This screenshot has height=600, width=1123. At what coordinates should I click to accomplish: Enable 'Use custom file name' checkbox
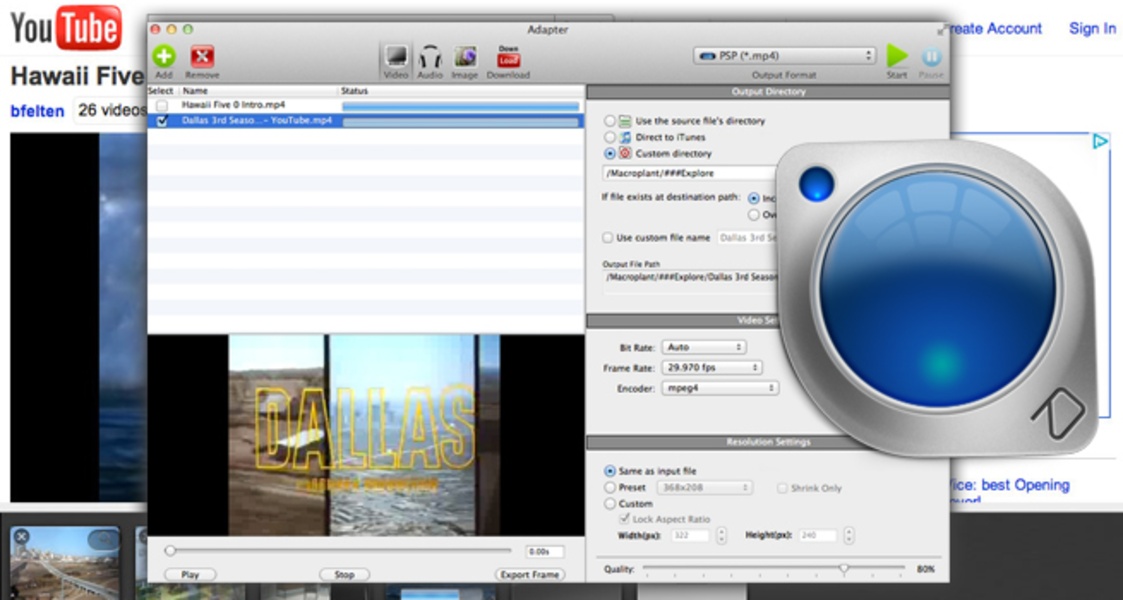(608, 238)
